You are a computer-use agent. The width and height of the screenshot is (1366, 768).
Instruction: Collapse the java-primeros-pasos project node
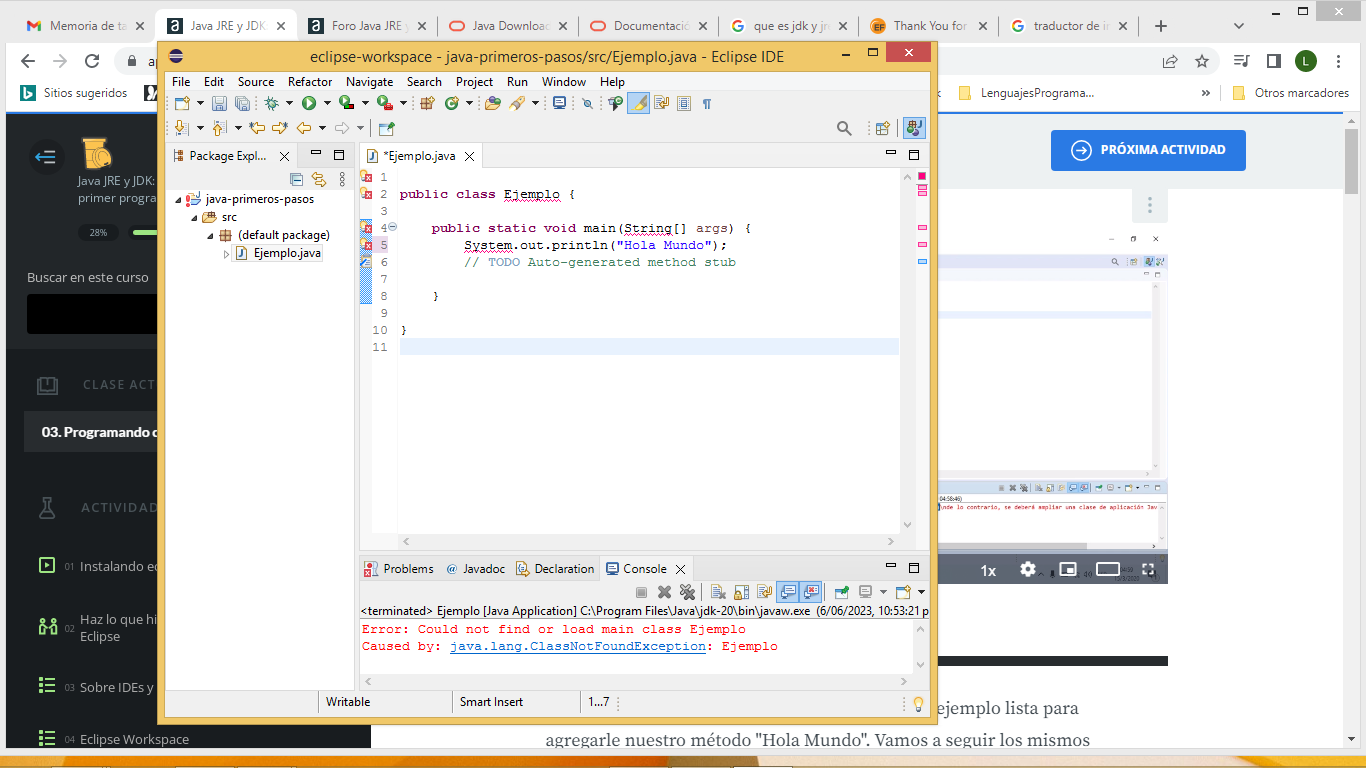coord(178,199)
